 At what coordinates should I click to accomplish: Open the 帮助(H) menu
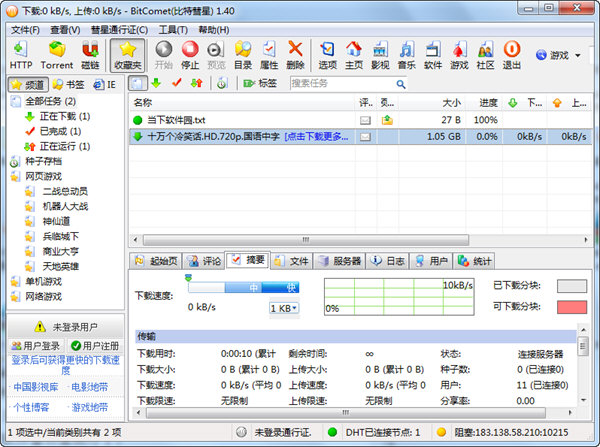214,30
